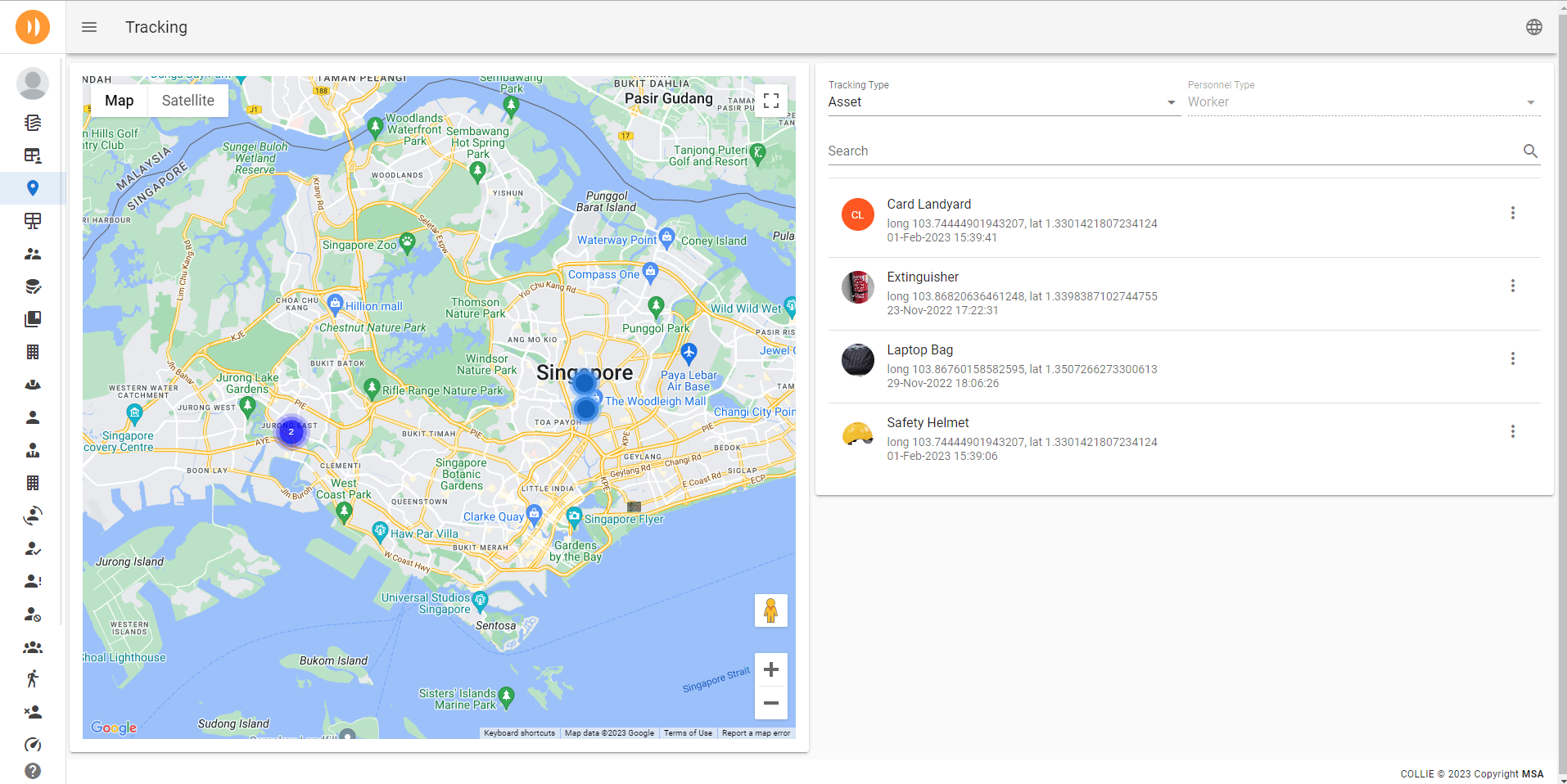Open the hard-hat sidebar icon

(33, 385)
